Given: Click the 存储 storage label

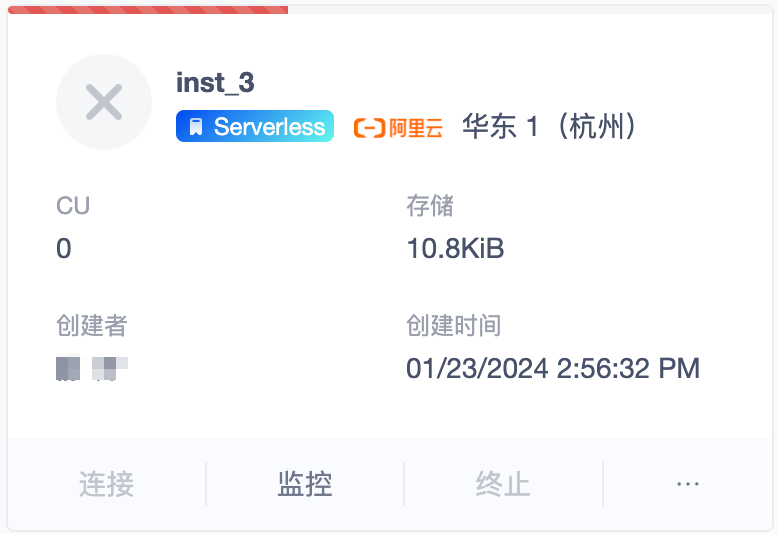Looking at the screenshot, I should click(x=430, y=206).
